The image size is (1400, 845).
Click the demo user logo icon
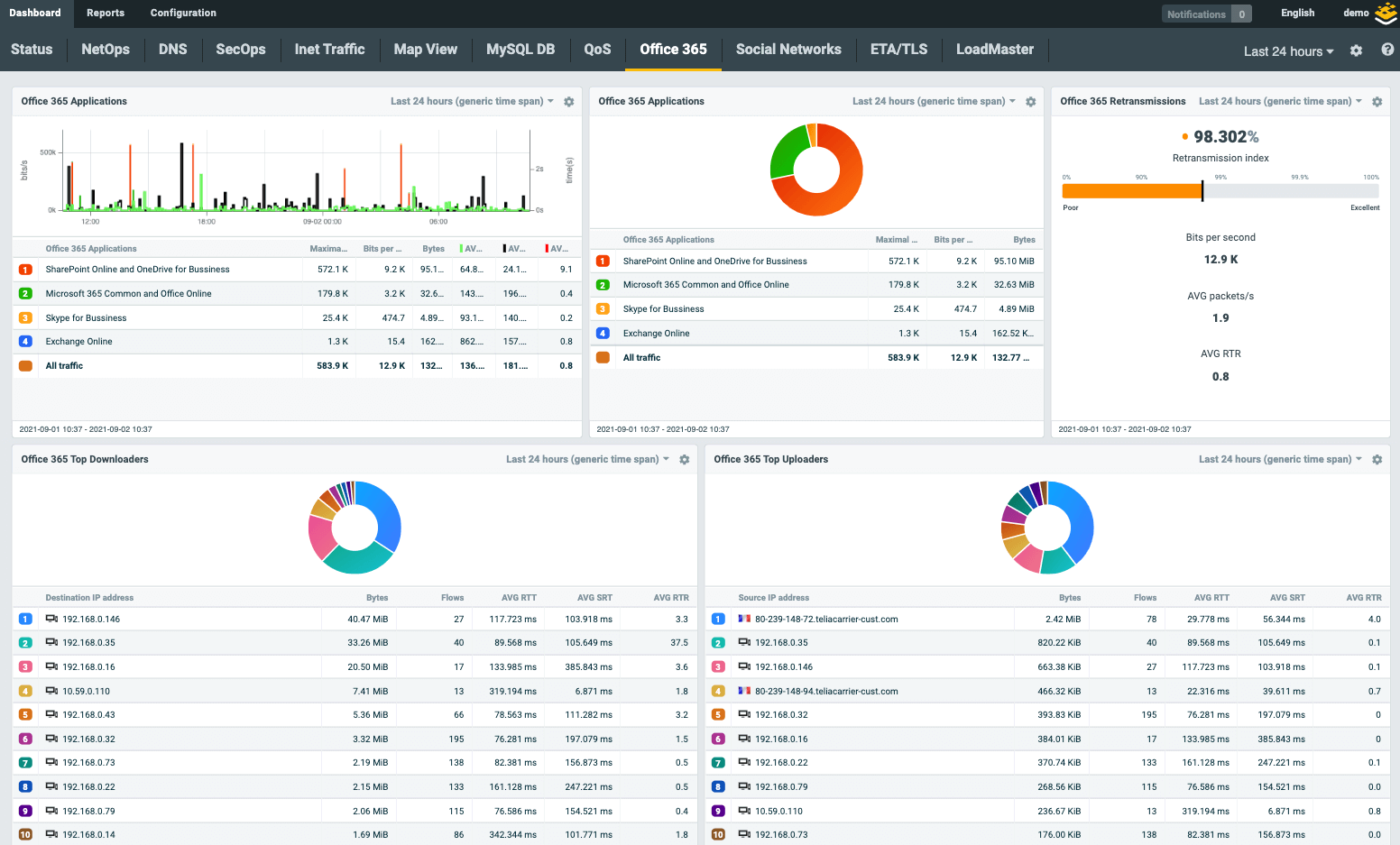[1386, 14]
